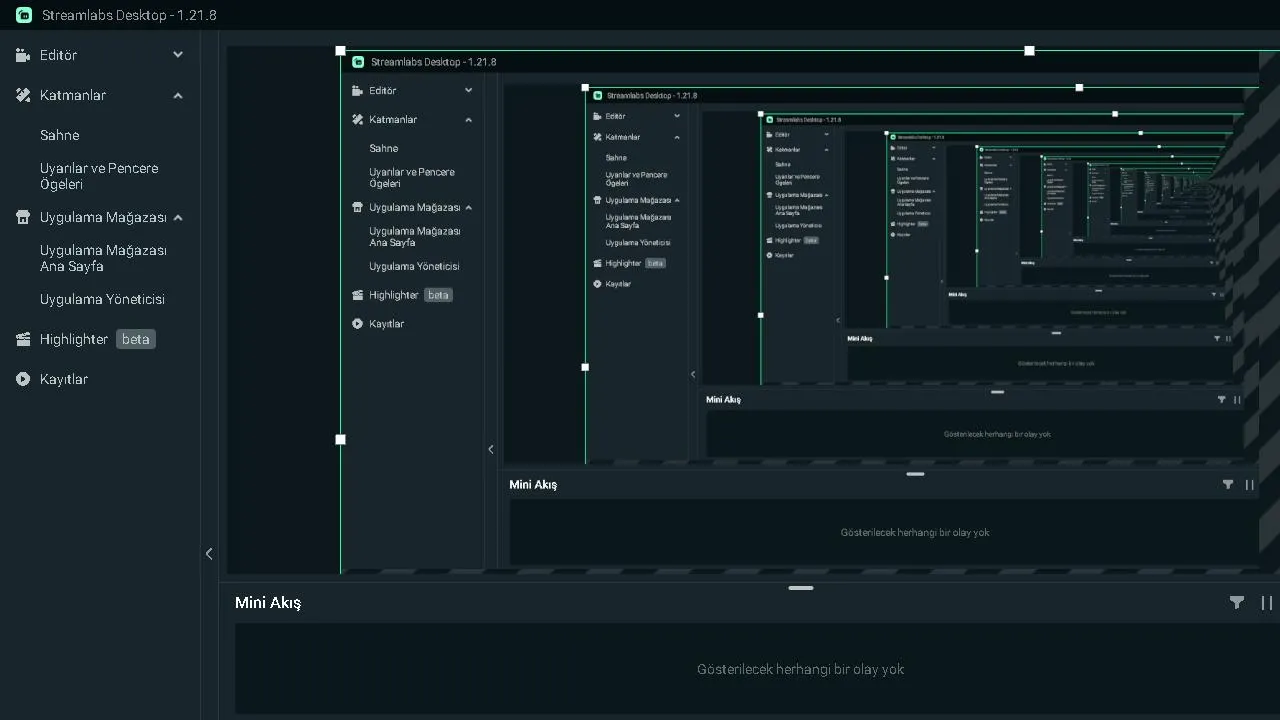This screenshot has height=720, width=1280.
Task: Click the Streamlabs Desktop - 1.21.8 title text
Action: (x=129, y=15)
